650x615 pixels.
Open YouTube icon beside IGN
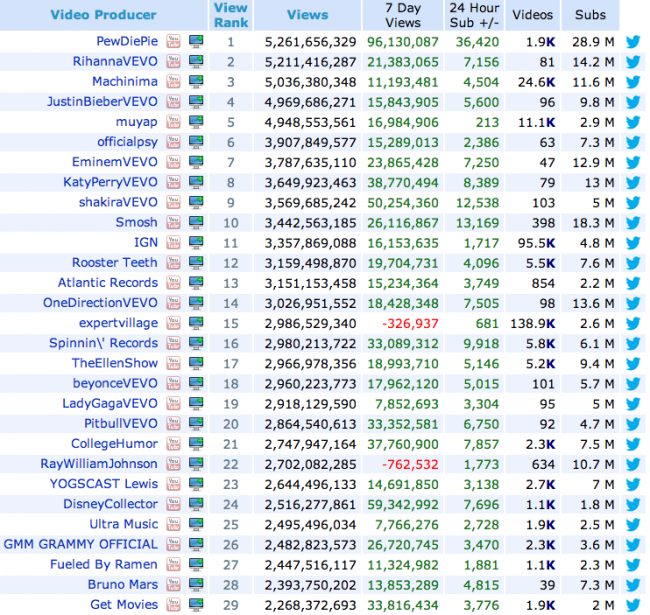173,242
